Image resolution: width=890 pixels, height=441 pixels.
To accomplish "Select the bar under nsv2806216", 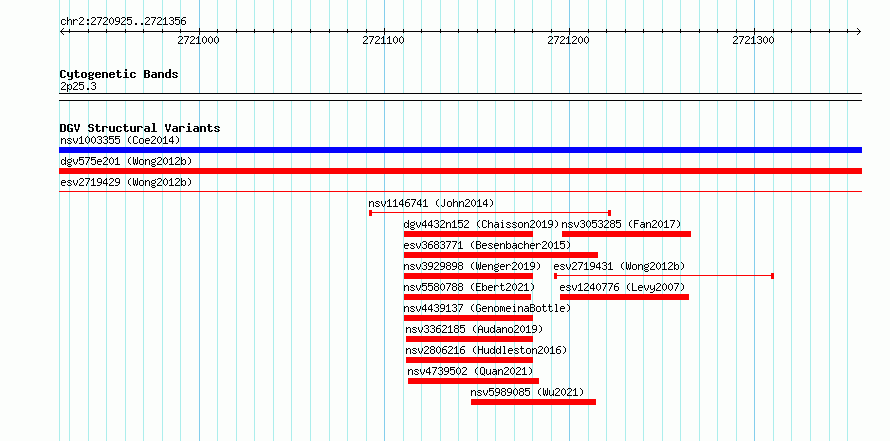I will [469, 360].
